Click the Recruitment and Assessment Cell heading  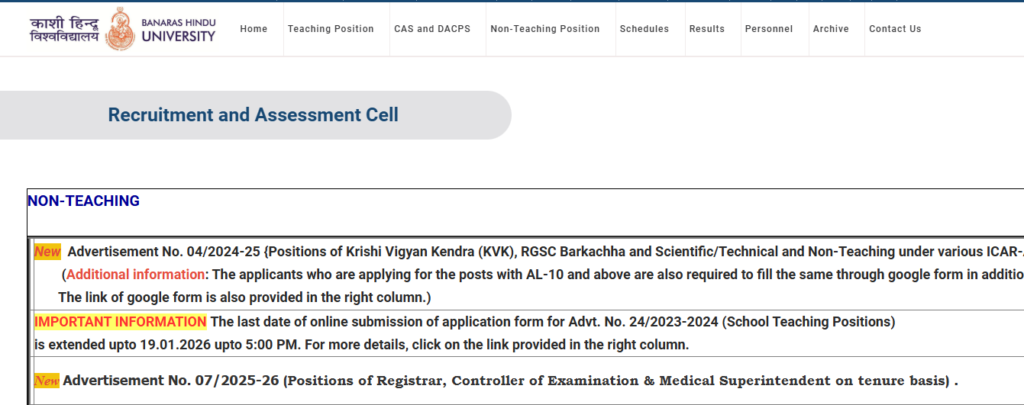point(253,115)
